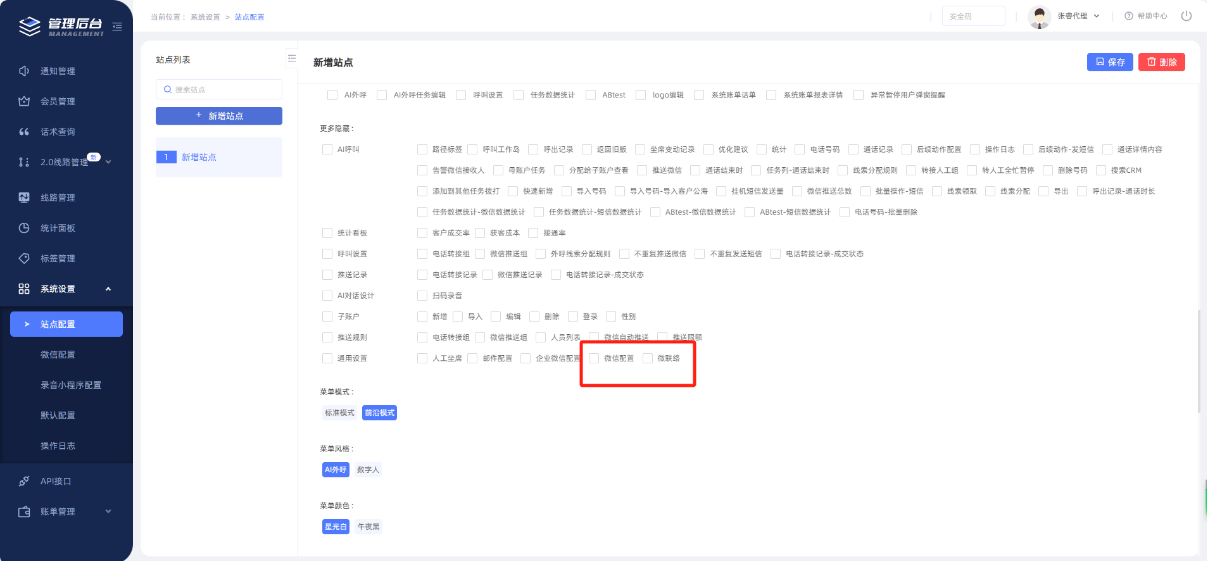
Task: Click the 统计面板 pie chart icon
Action: coord(24,228)
